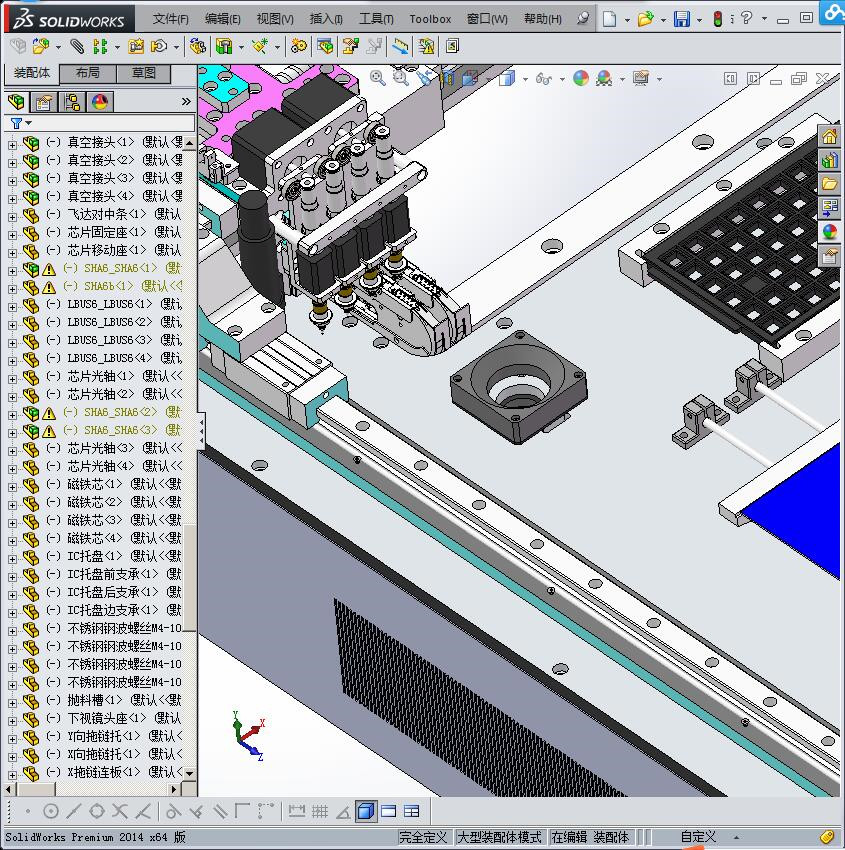Click the Rebuild traffic light icon
845x850 pixels.
pos(718,19)
